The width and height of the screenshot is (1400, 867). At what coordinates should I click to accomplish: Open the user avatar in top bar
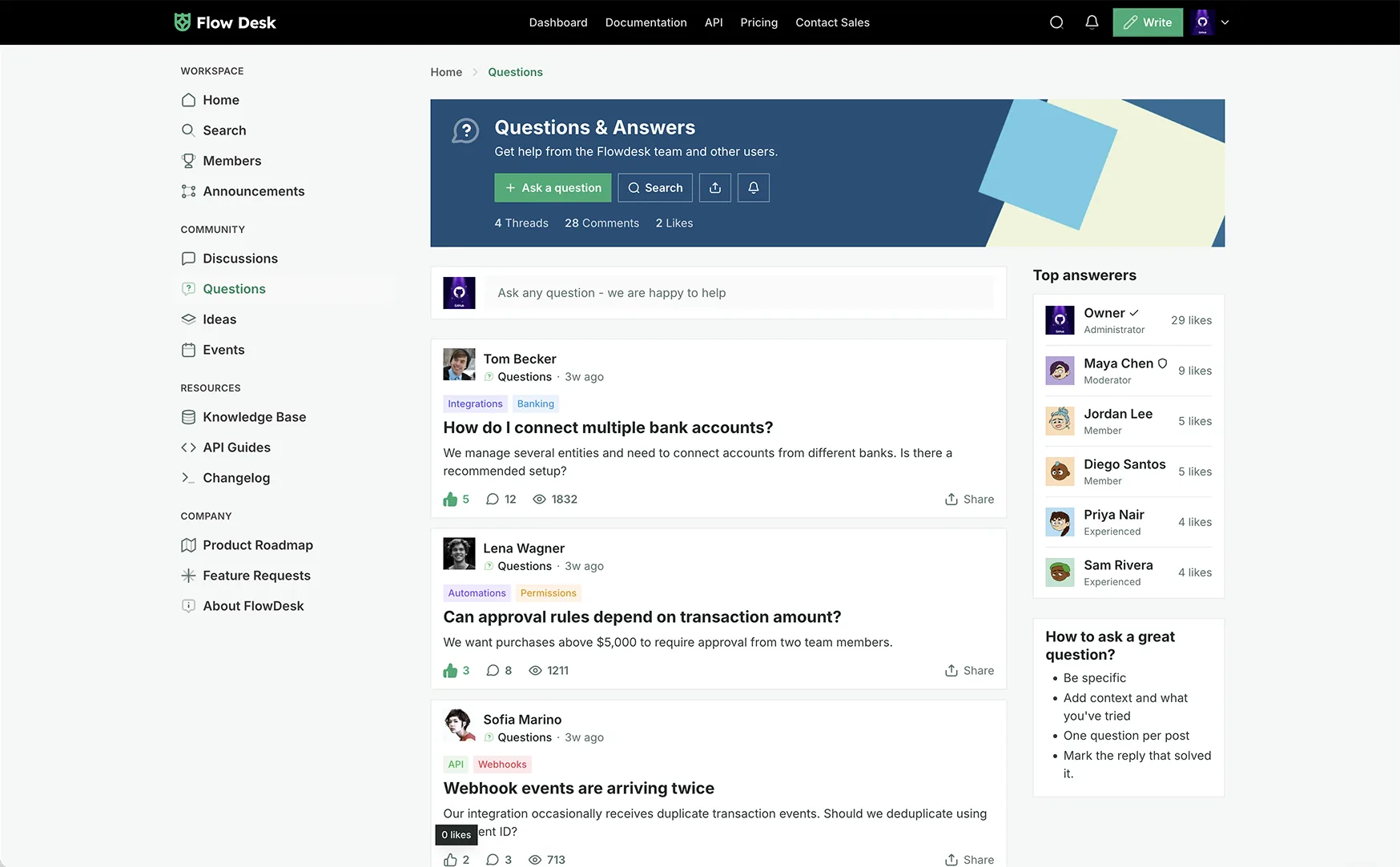coord(1202,22)
